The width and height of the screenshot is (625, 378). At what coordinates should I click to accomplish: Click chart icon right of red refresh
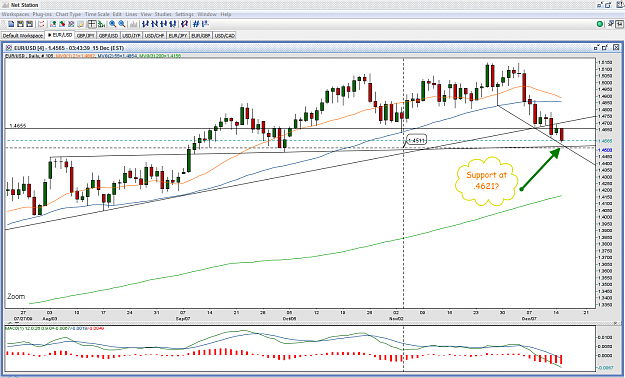tap(53, 24)
